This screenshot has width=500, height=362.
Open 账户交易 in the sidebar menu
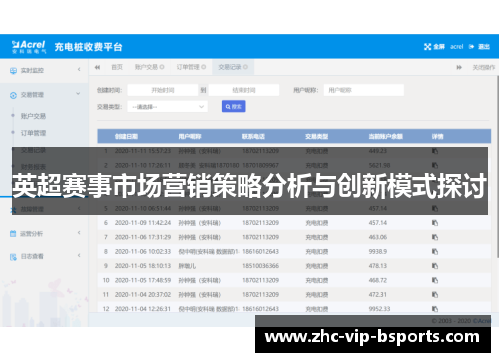pyautogui.click(x=33, y=116)
